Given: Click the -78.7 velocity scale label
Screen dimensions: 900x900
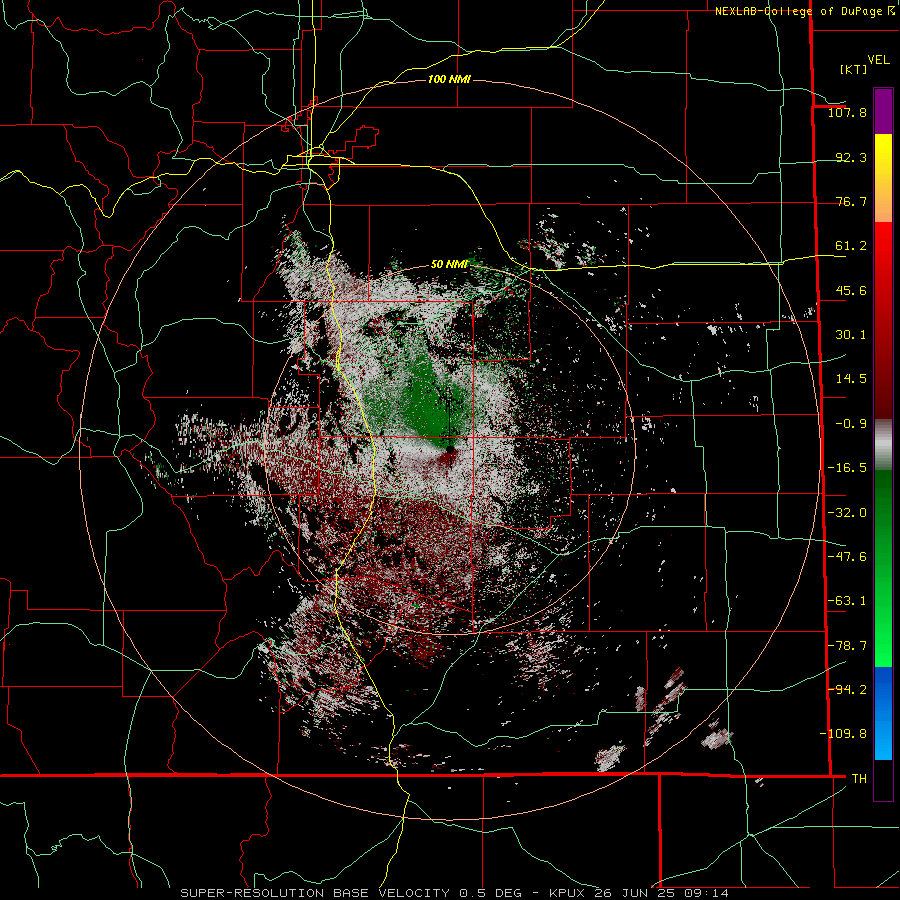Looking at the screenshot, I should click(x=847, y=646).
